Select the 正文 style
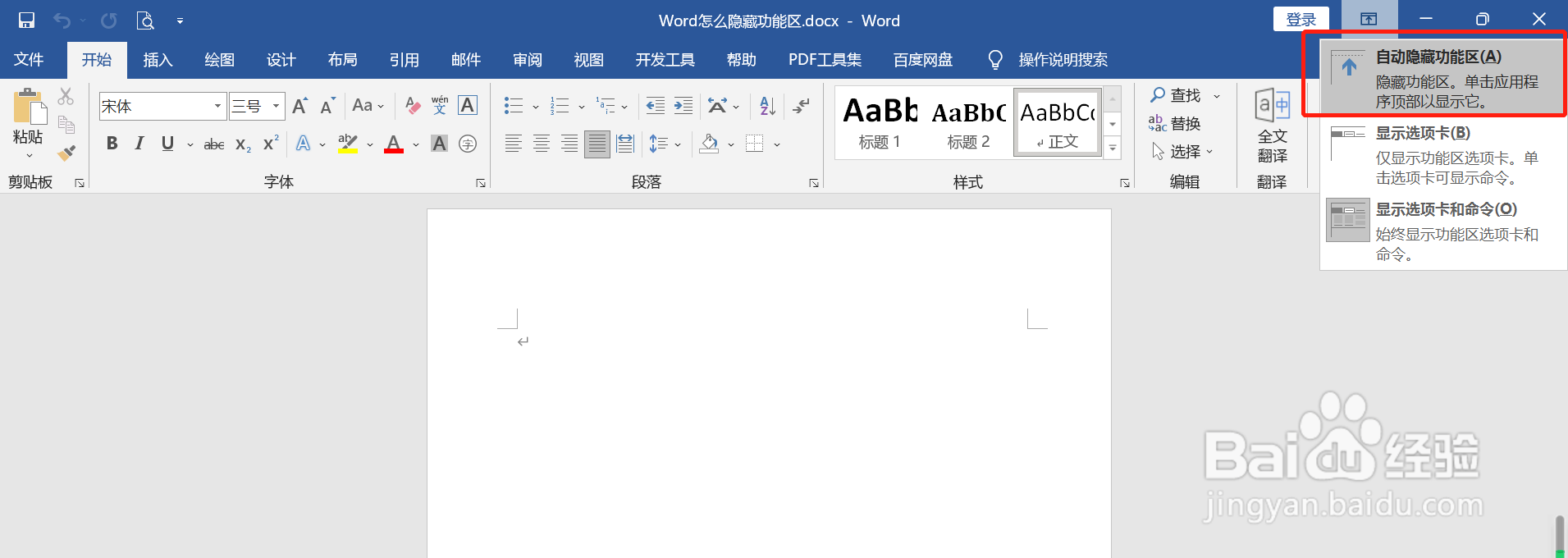Image resolution: width=1568 pixels, height=558 pixels. (x=1058, y=123)
